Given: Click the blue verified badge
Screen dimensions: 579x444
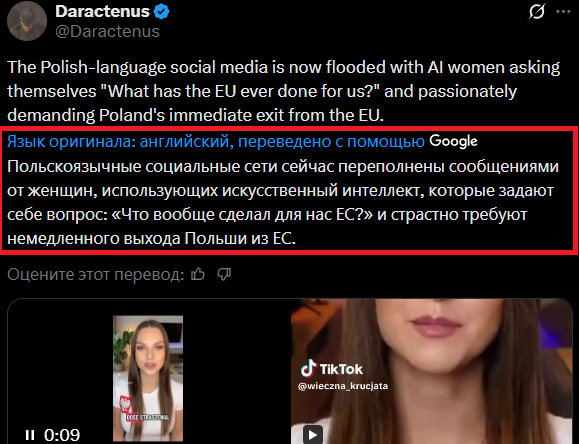Looking at the screenshot, I should click(161, 12).
